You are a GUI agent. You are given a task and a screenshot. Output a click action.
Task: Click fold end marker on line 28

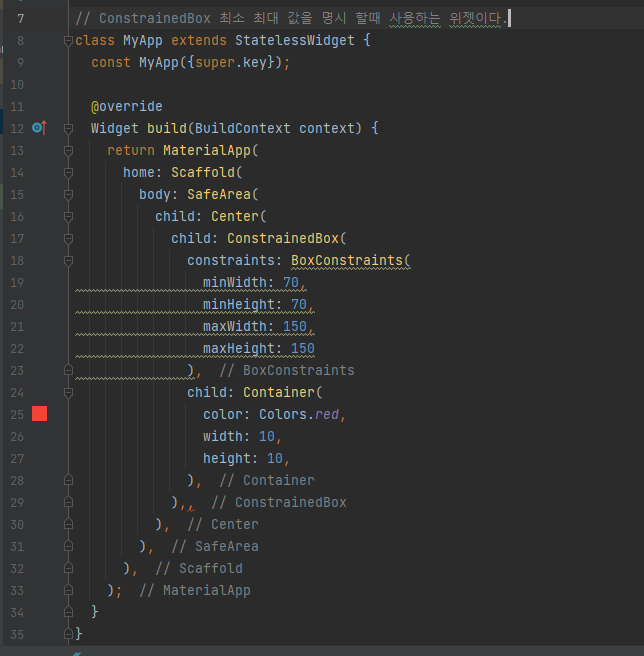click(68, 480)
